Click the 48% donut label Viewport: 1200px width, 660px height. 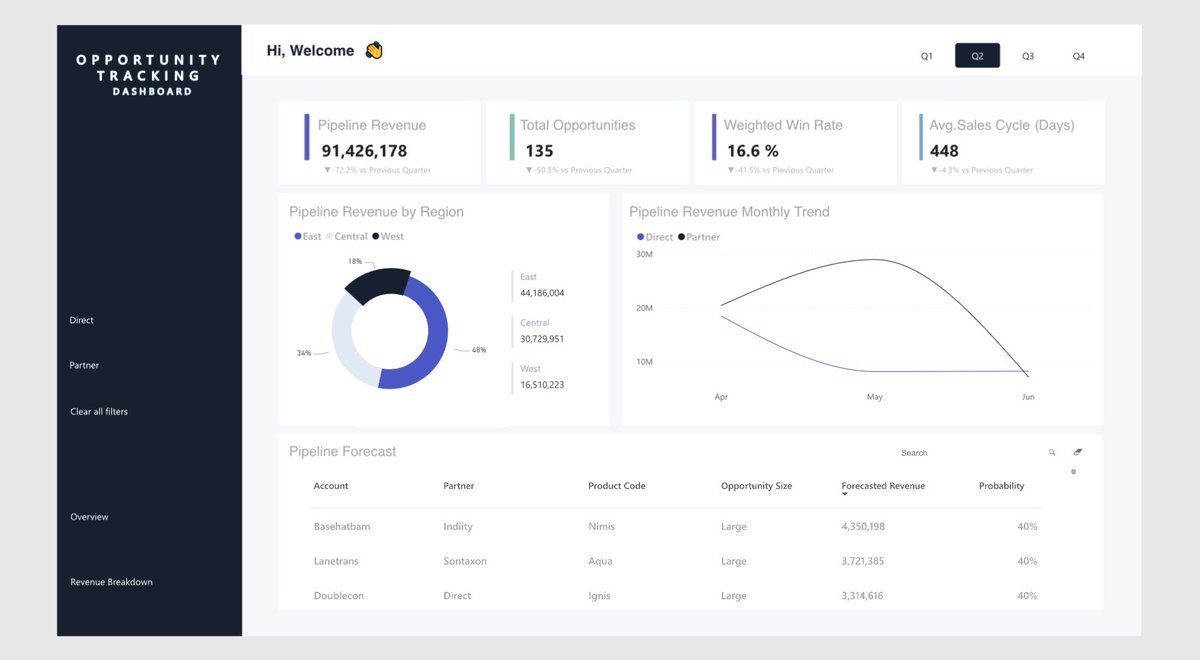[479, 351]
